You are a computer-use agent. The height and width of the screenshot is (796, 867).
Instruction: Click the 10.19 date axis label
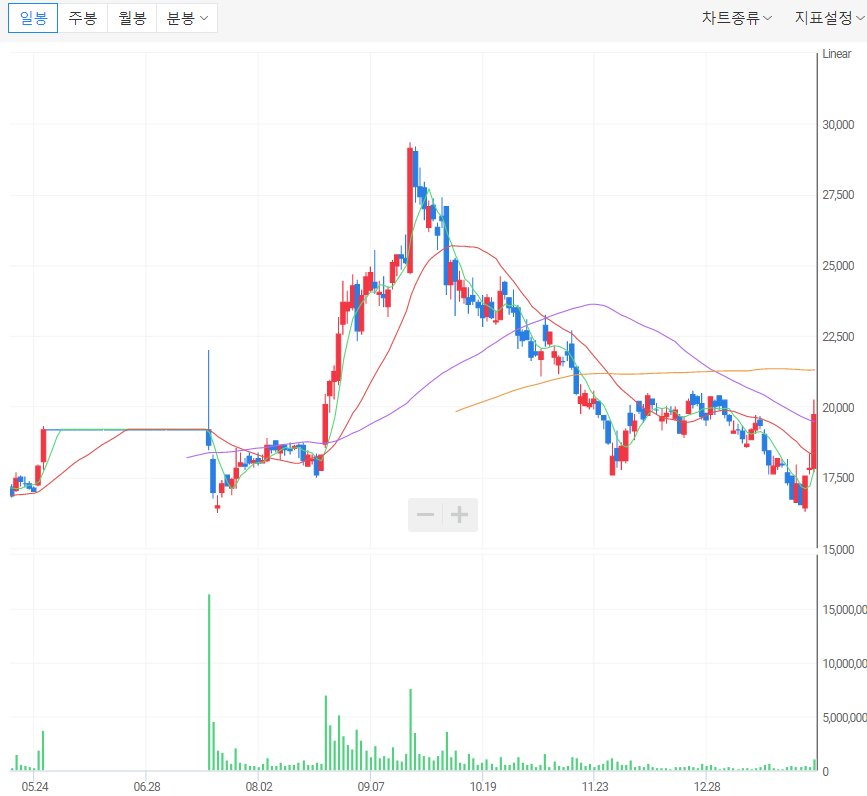[x=483, y=786]
